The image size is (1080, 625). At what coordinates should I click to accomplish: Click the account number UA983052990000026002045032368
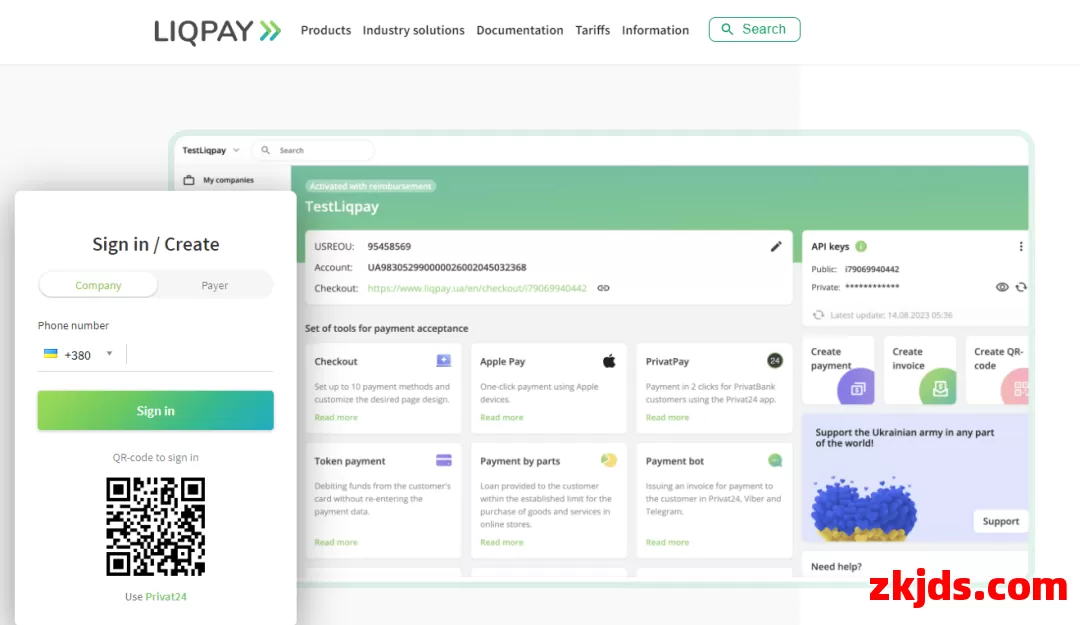(x=447, y=267)
